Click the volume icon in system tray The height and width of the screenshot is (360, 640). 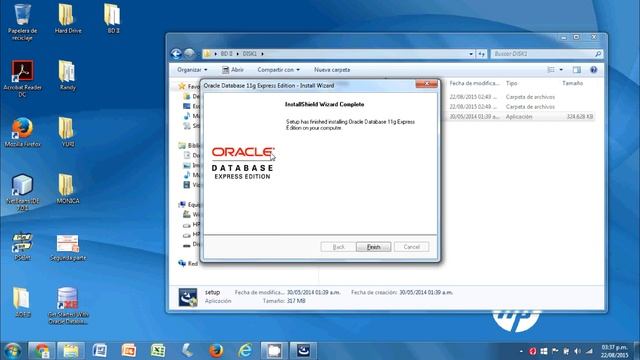[x=577, y=351]
